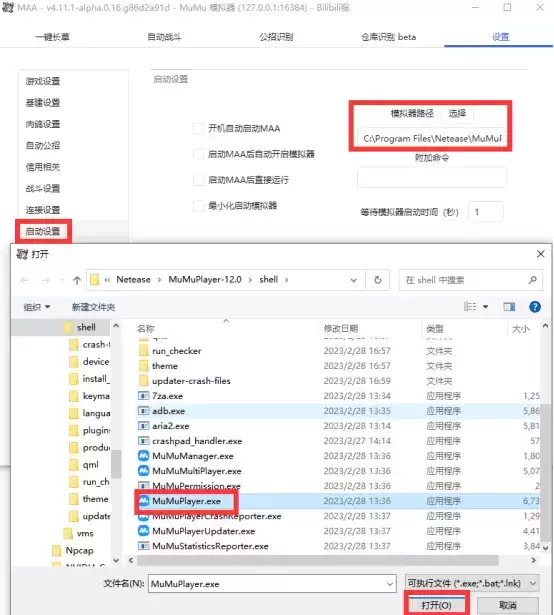Open 信用相关 in the settings sidebar
Image resolution: width=554 pixels, height=615 pixels.
click(43, 167)
